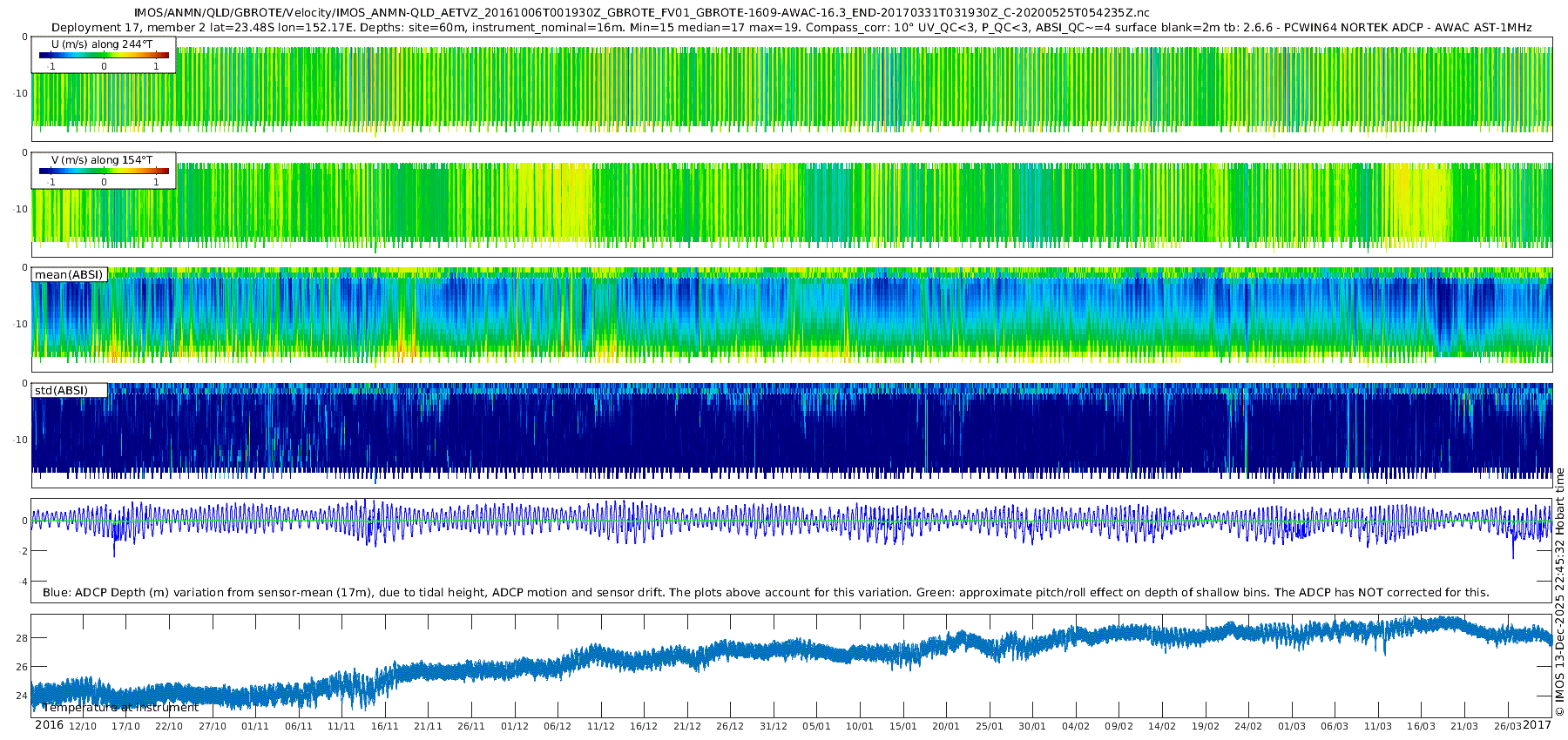Image resolution: width=1568 pixels, height=740 pixels.
Task: Click the Temperature at instrument label
Action: 121,708
